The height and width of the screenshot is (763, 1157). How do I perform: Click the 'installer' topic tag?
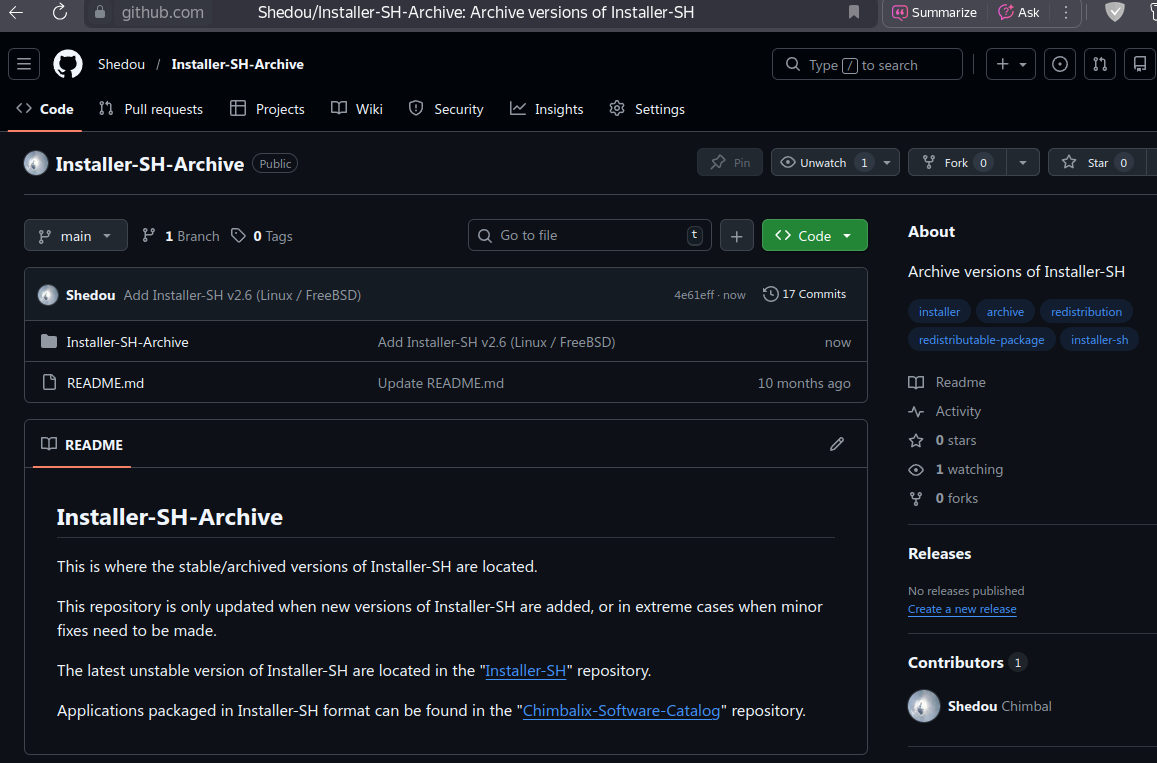(939, 311)
